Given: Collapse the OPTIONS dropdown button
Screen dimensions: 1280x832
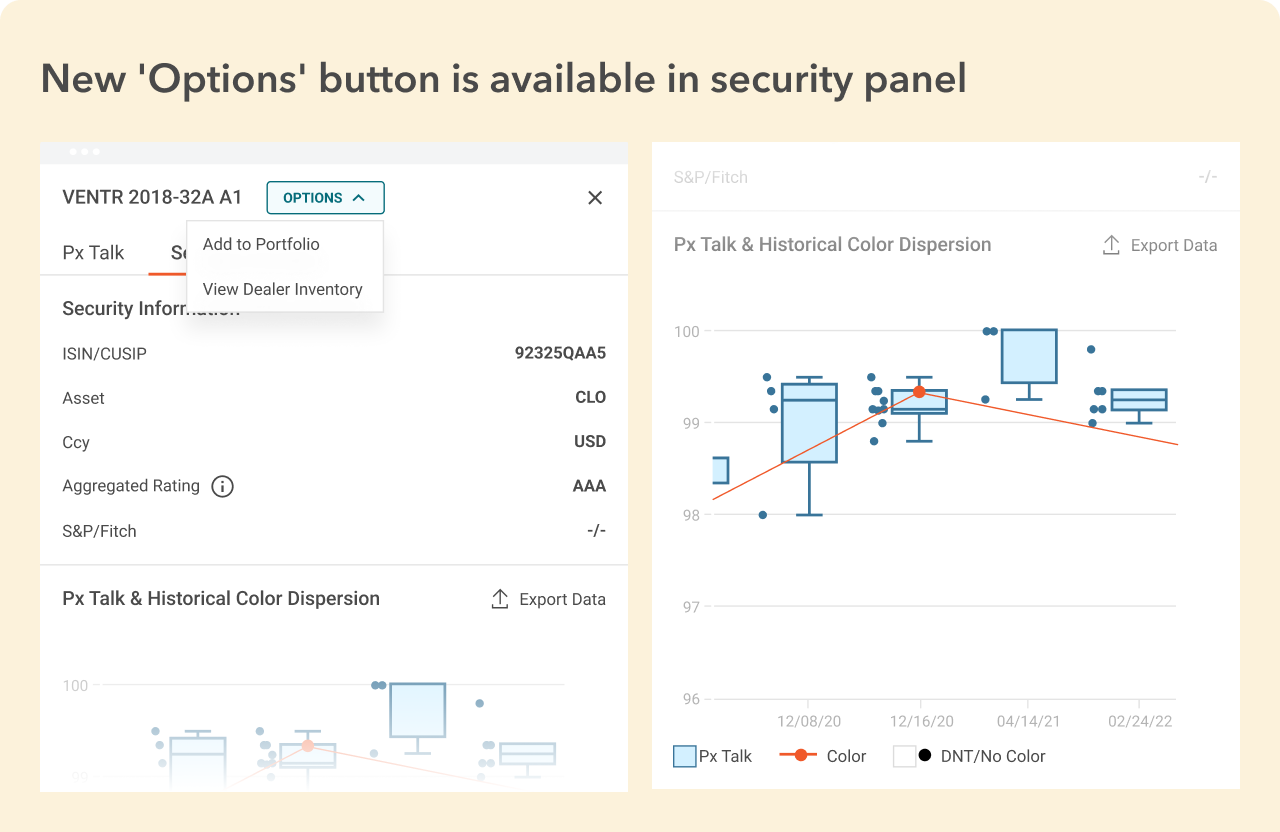Looking at the screenshot, I should (325, 198).
